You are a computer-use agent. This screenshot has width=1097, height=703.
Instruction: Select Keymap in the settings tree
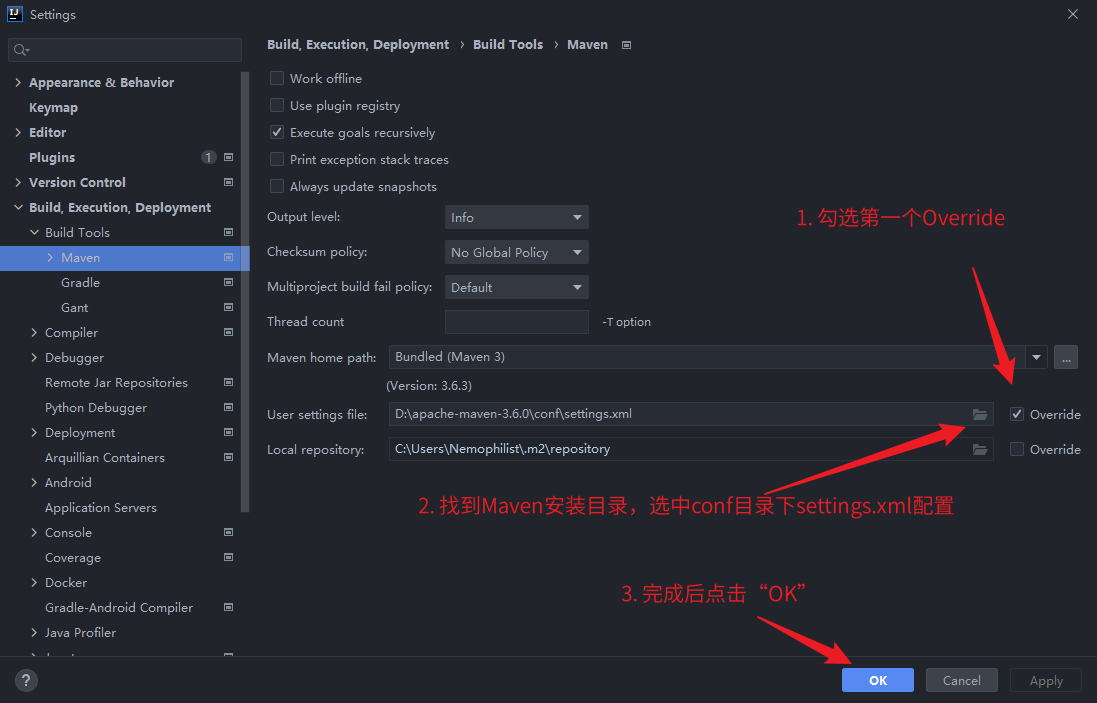coord(53,107)
